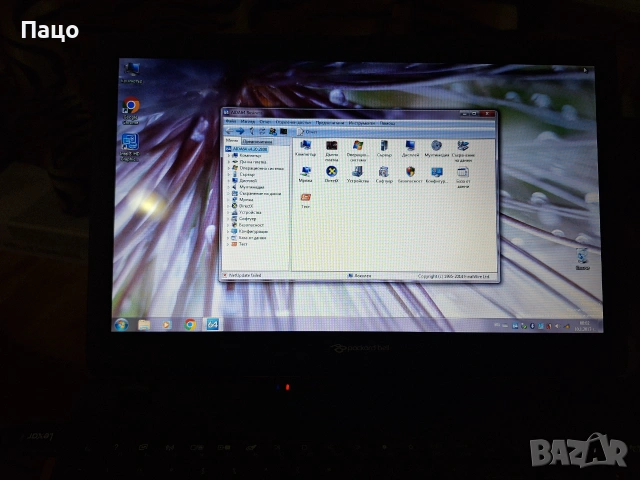Select Устройства row in the tree
Screen dimensions: 640x480
pos(247,212)
